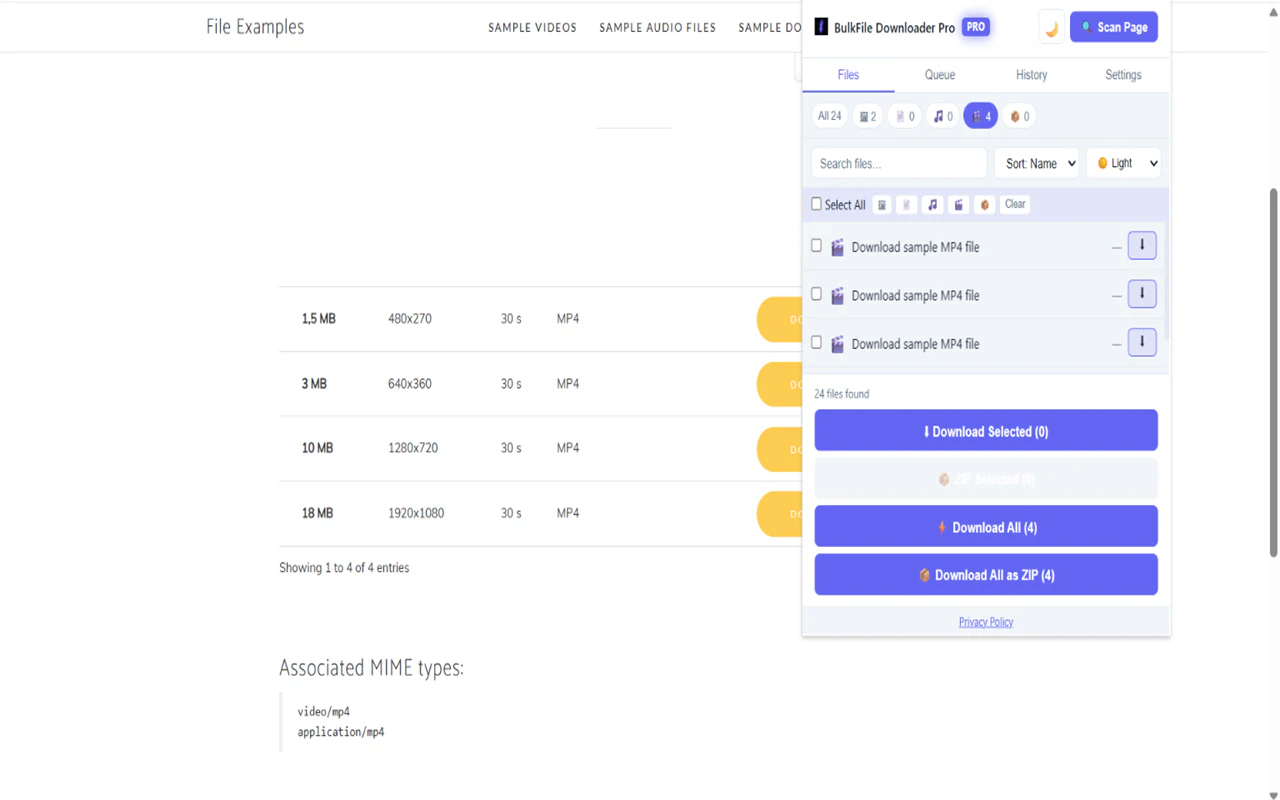This screenshot has width=1280, height=800.
Task: Click the 'video/mp4' MIME type text
Action: pos(324,712)
